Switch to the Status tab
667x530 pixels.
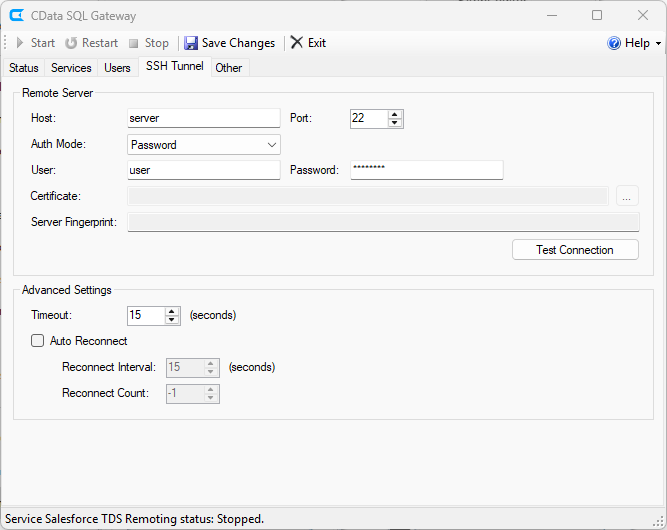(x=24, y=68)
